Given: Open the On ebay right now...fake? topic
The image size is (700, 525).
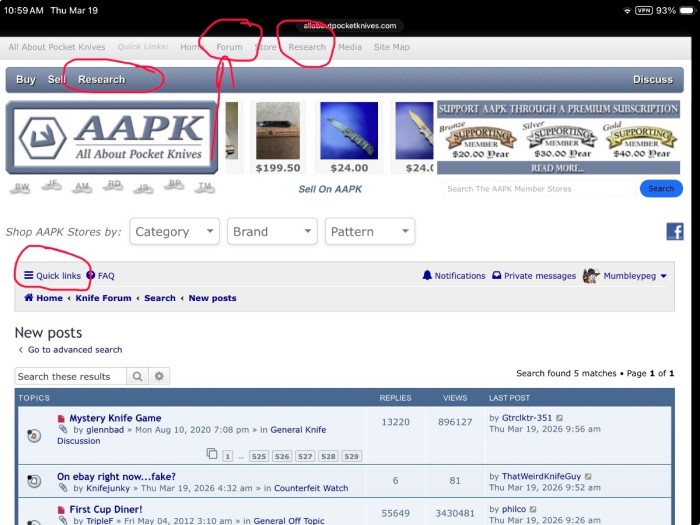Looking at the screenshot, I should [116, 476].
